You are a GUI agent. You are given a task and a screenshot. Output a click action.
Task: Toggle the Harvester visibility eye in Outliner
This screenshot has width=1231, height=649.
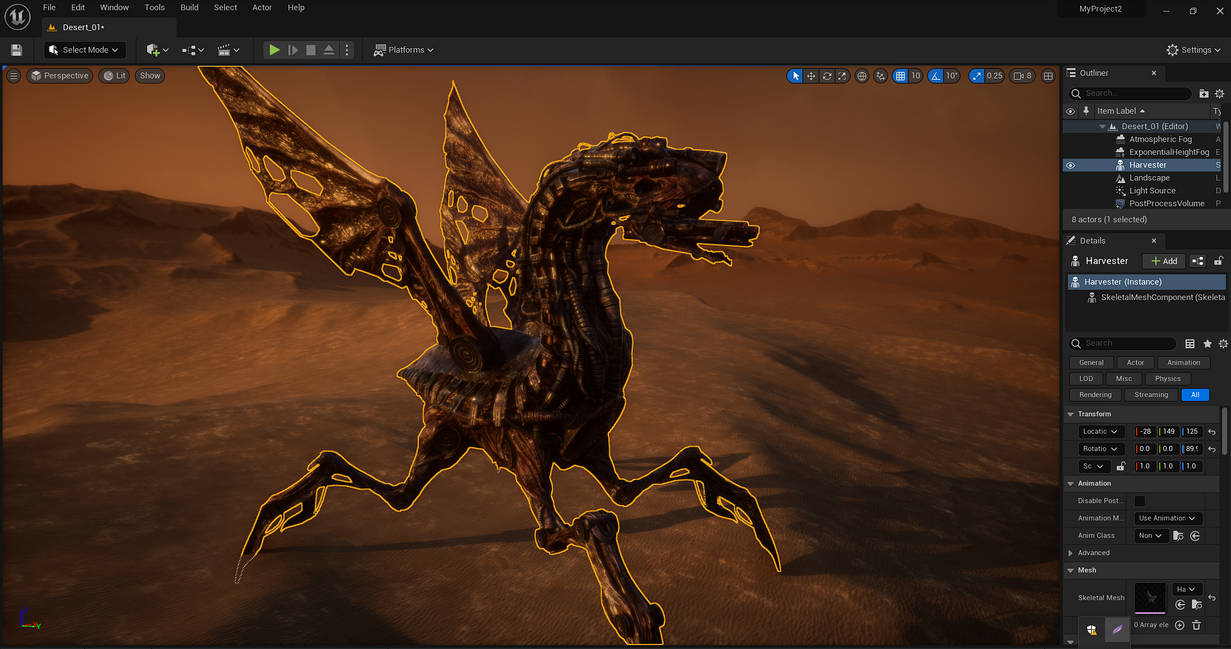point(1071,165)
